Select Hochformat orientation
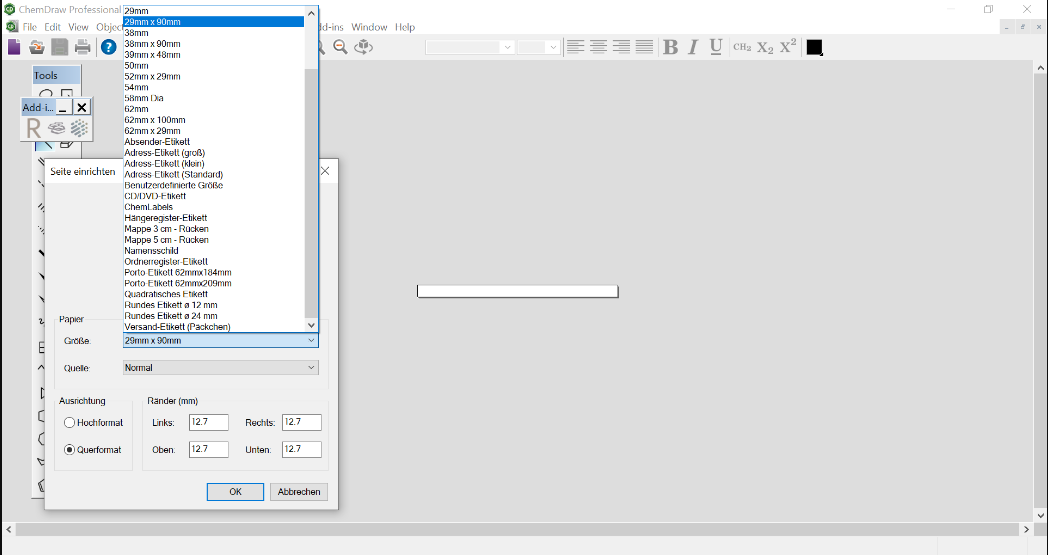 (70, 423)
